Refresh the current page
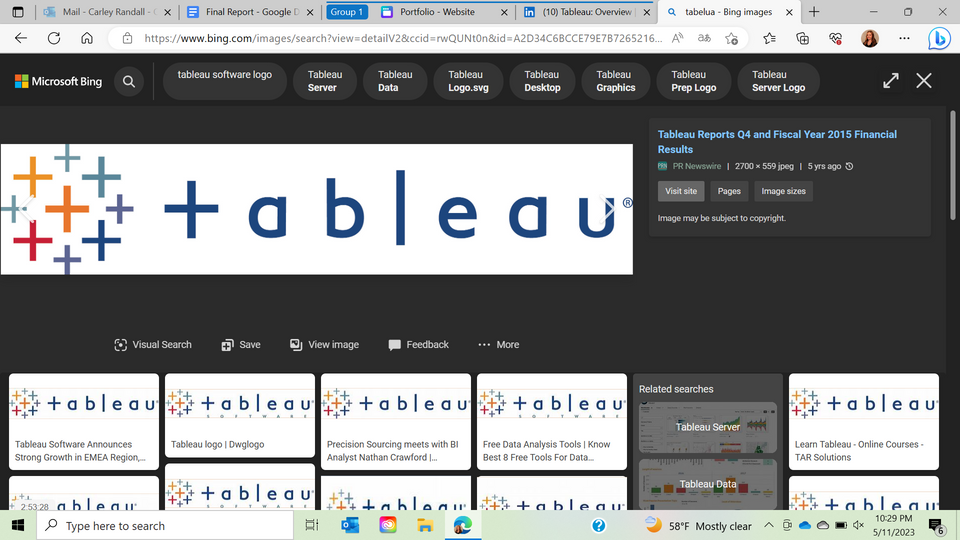This screenshot has width=960, height=540. tap(54, 38)
